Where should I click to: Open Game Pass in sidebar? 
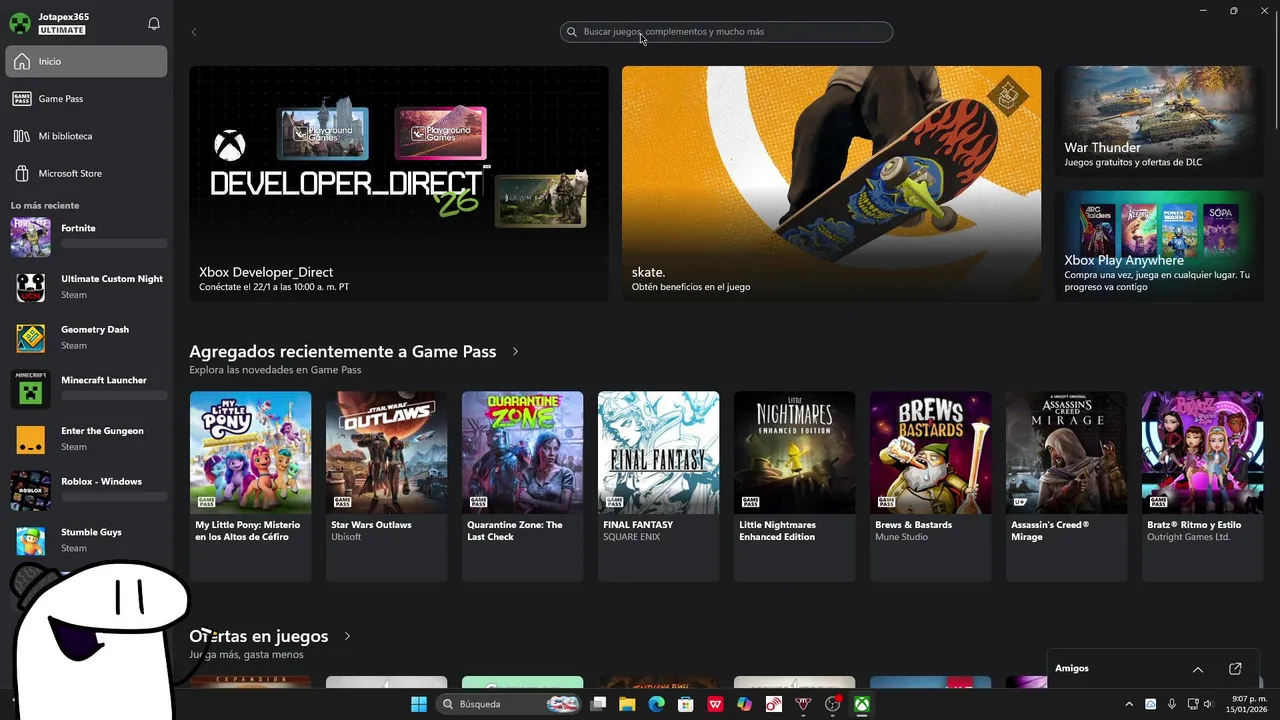(86, 99)
